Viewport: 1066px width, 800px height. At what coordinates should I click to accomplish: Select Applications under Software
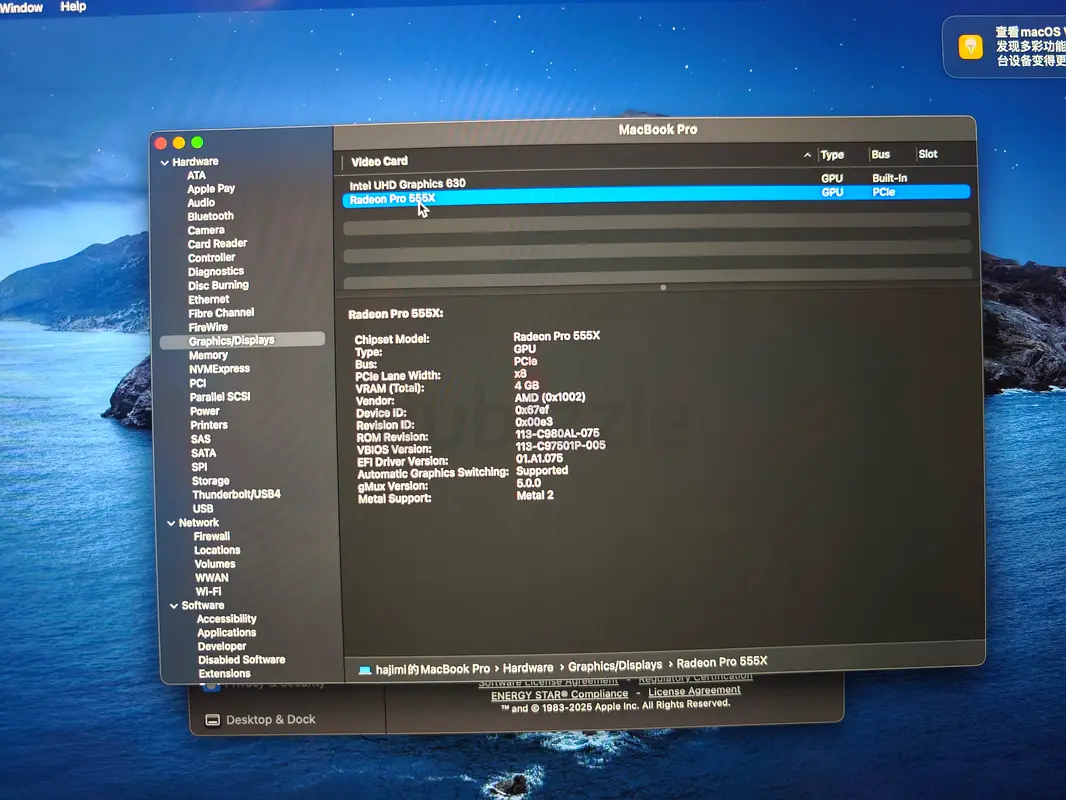[x=226, y=633]
